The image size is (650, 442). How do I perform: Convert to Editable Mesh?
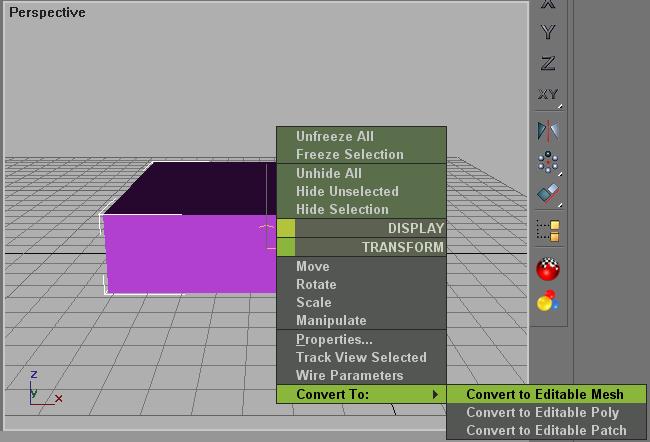pos(546,394)
